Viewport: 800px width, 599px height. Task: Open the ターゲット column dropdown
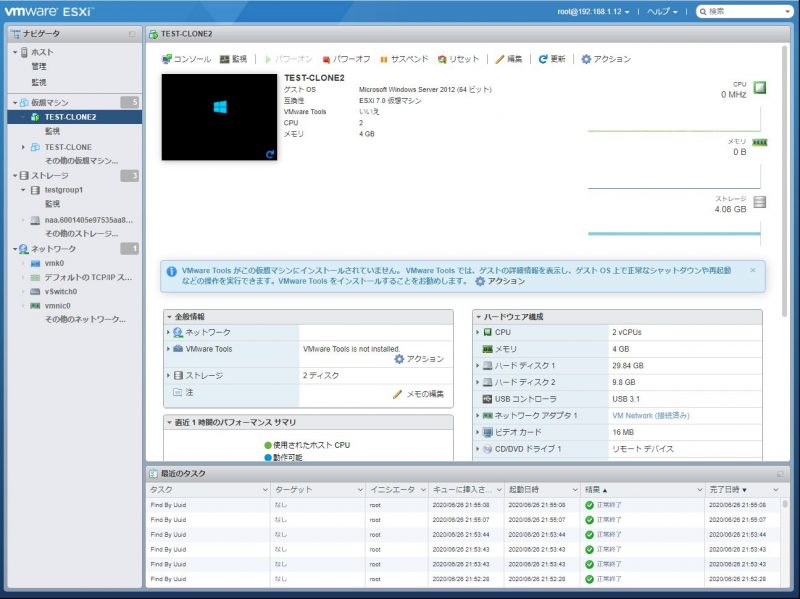coord(360,490)
